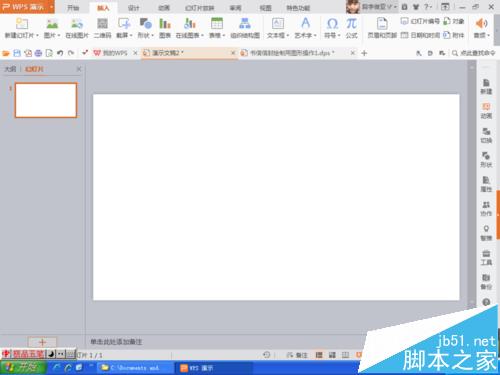Open the WPS 演示 taskbar button

coord(213,368)
